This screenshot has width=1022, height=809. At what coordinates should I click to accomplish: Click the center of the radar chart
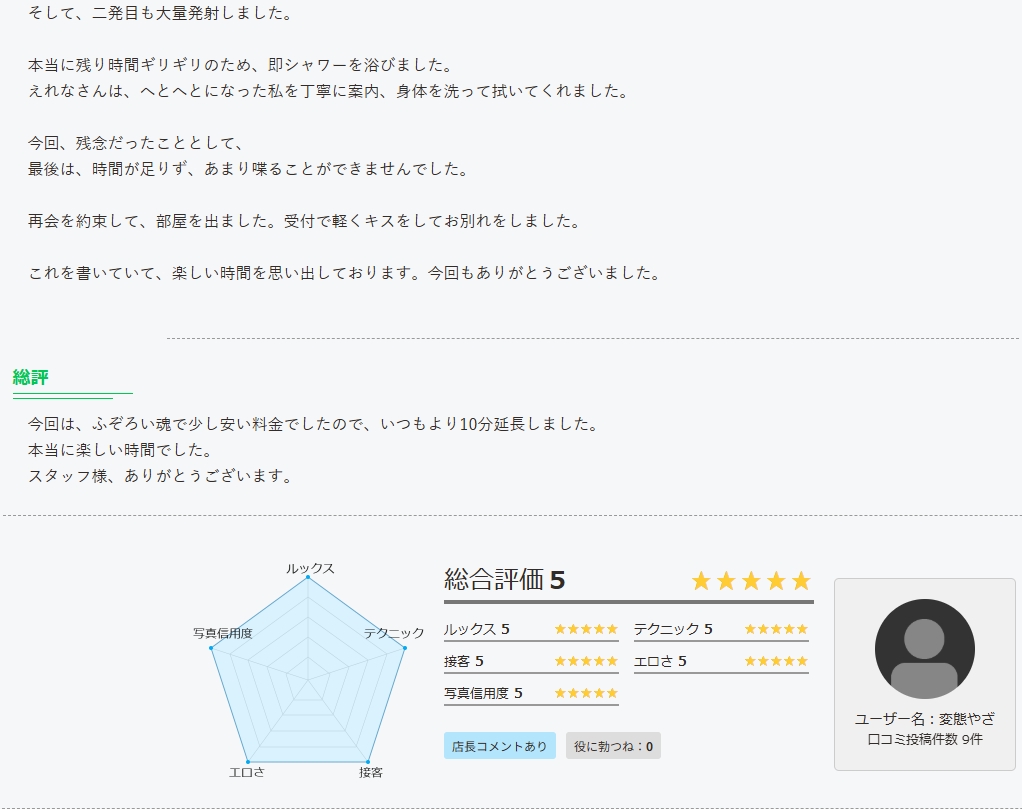307,680
